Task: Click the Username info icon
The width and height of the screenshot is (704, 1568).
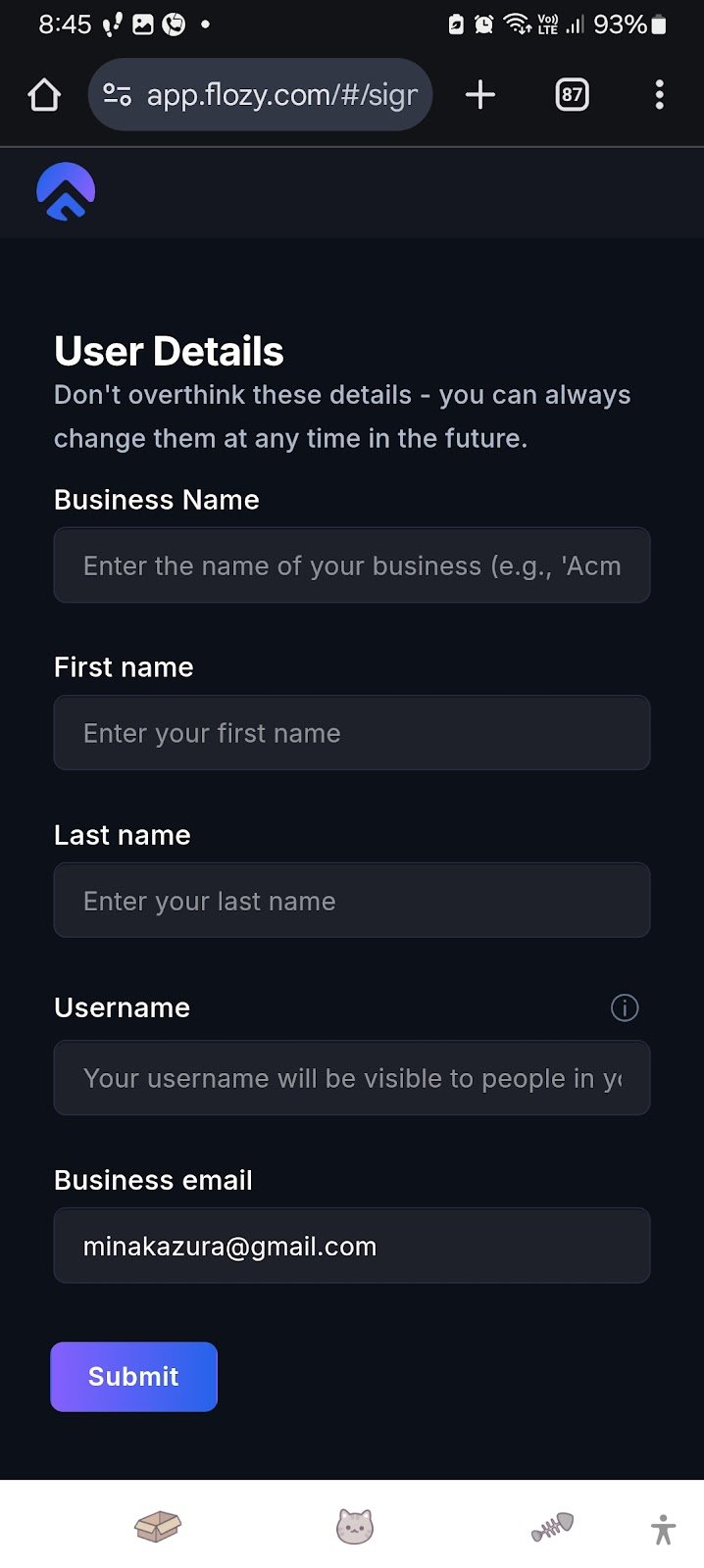Action: [x=625, y=1007]
